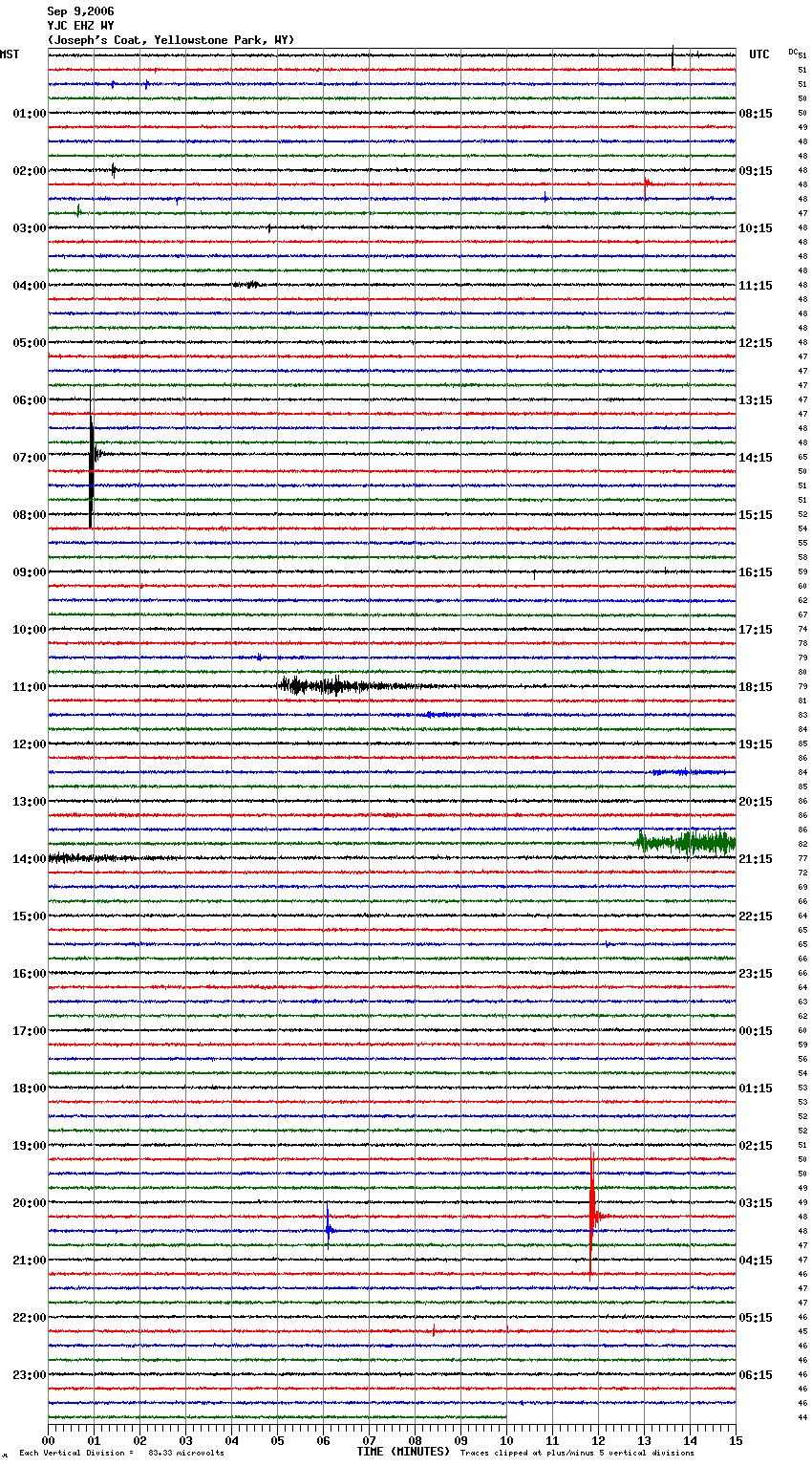Select the '10:15' UTC row label
Viewport: 812px width, 1466px height.
point(756,228)
